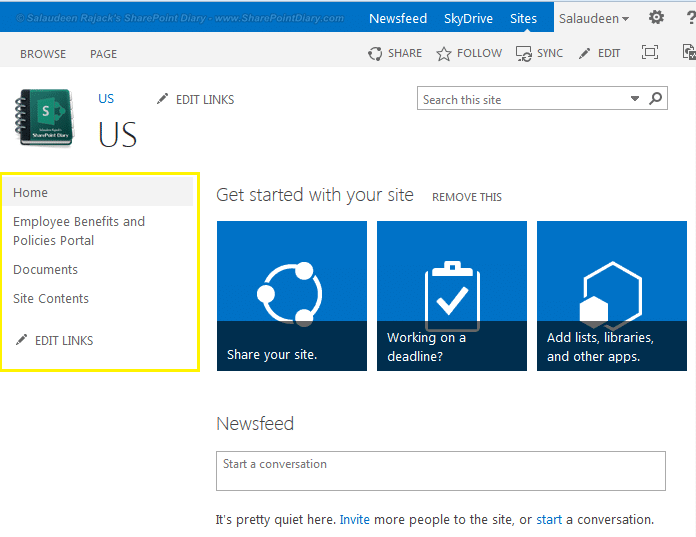
Task: Expand the Salaudeen user menu
Action: click(x=593, y=19)
